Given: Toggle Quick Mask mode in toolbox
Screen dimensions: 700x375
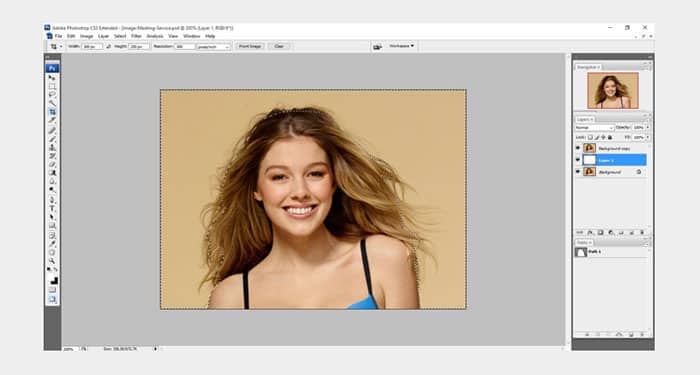Looking at the screenshot, I should [x=52, y=290].
